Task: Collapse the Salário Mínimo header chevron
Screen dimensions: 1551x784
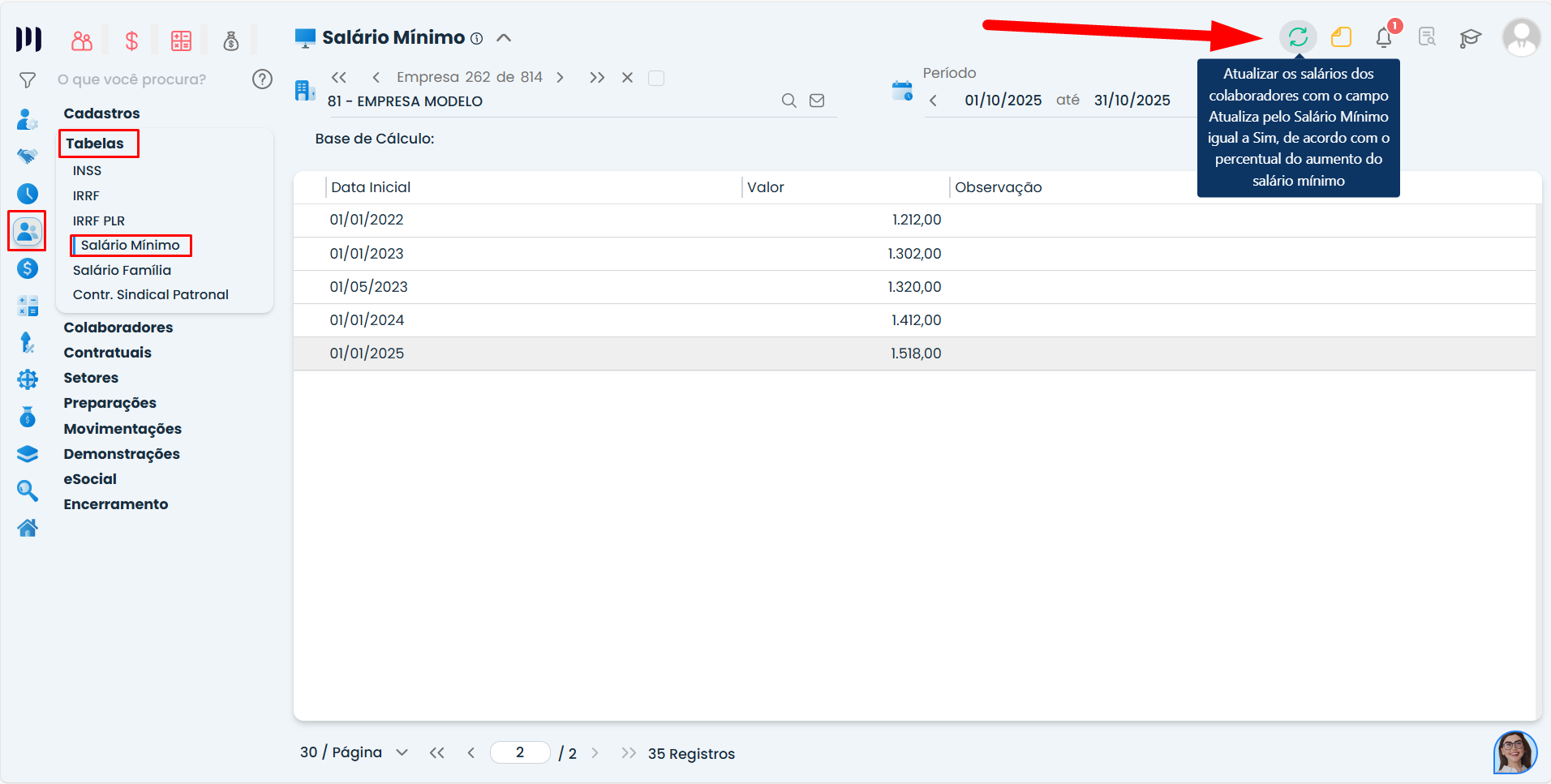Action: (x=504, y=38)
